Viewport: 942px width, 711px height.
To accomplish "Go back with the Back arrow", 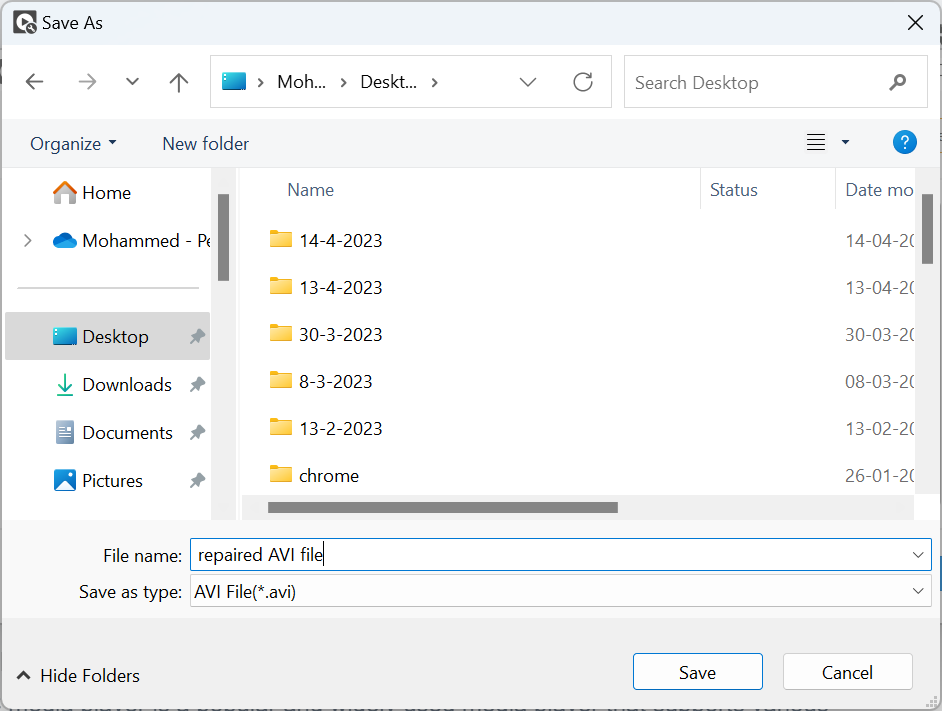I will (x=35, y=82).
